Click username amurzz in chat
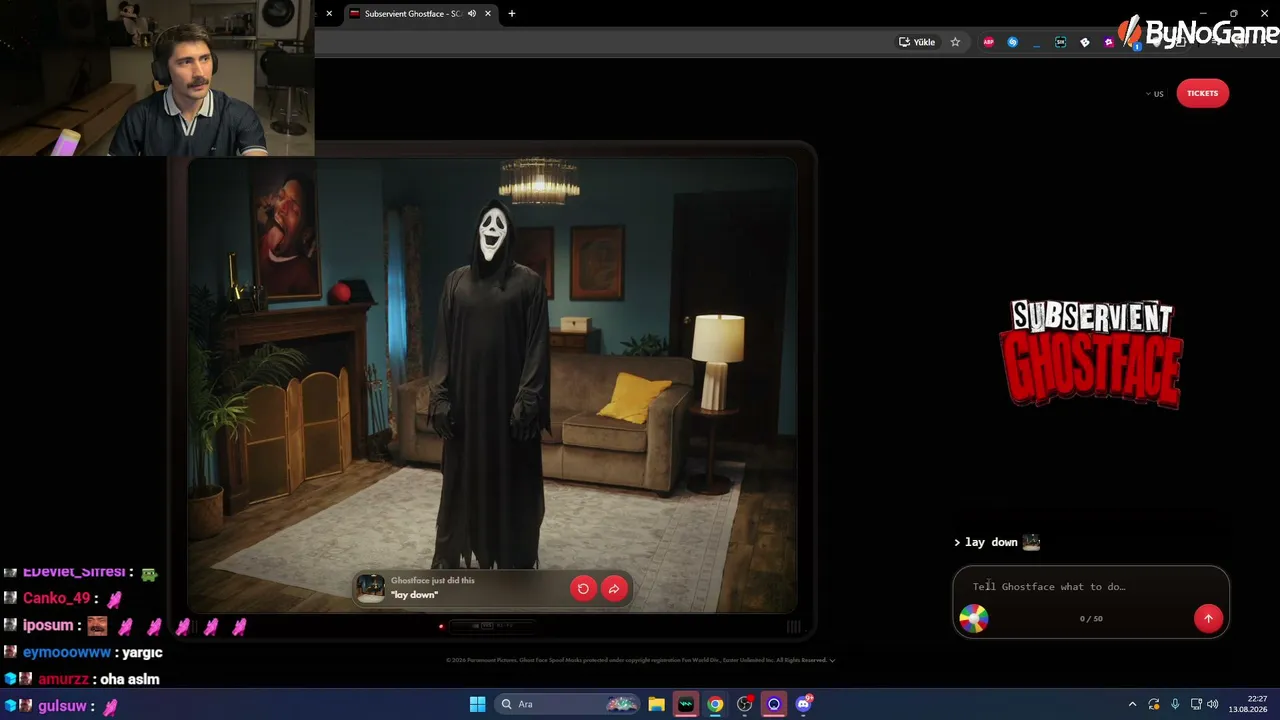 point(64,679)
